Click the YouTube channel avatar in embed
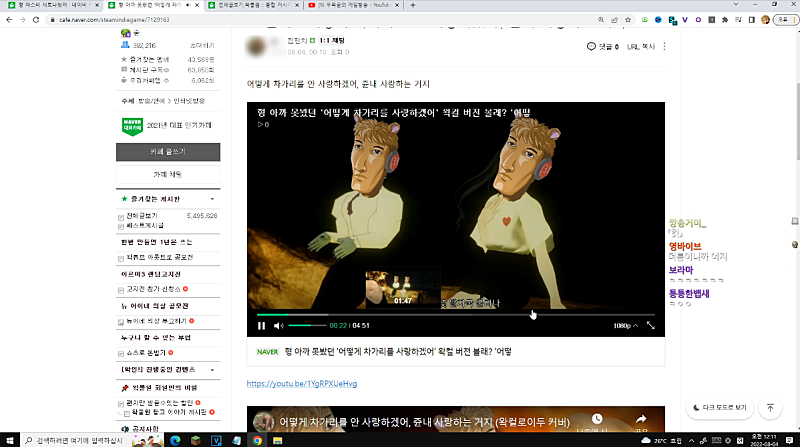The height and width of the screenshot is (447, 800). [x=263, y=422]
